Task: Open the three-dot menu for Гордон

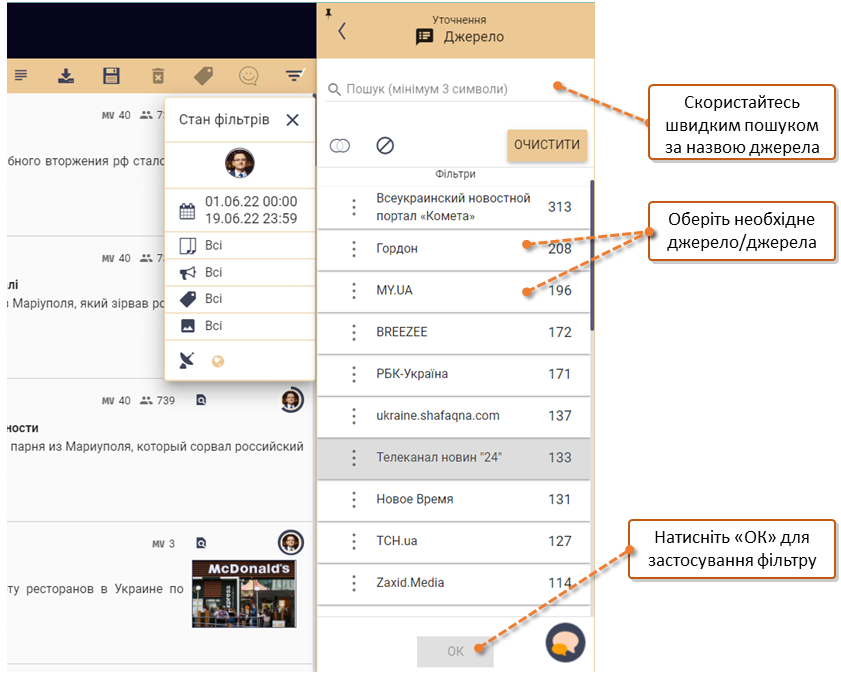Action: pyautogui.click(x=353, y=249)
